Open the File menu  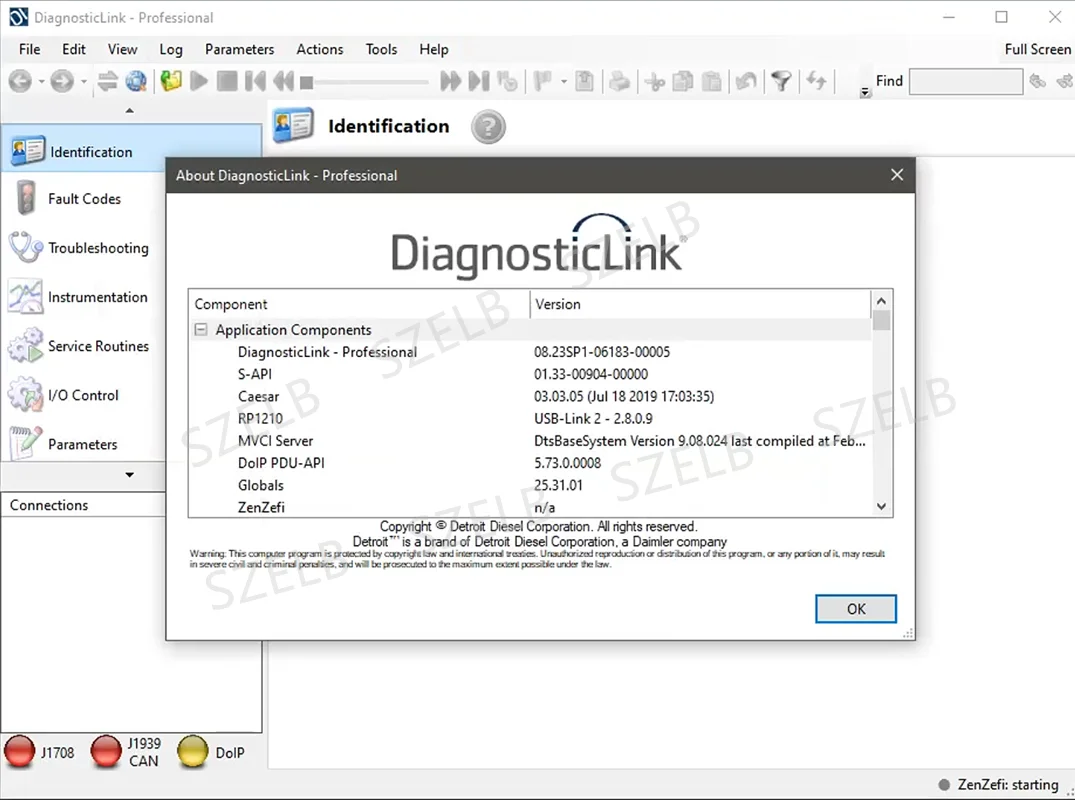pos(29,49)
